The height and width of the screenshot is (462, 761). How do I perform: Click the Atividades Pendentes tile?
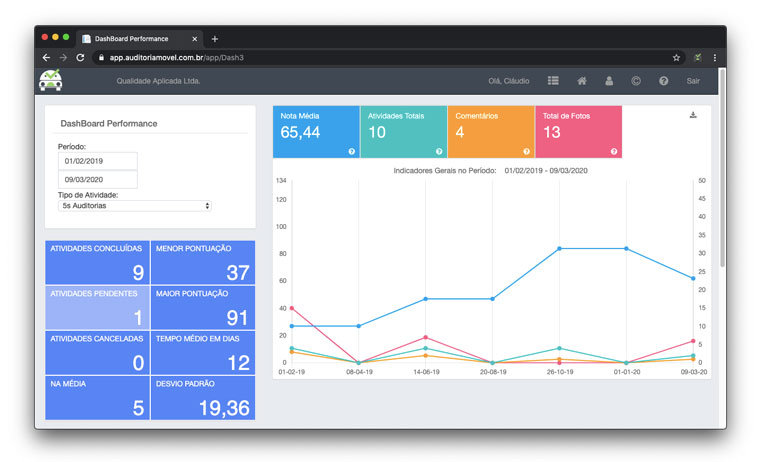tap(97, 307)
